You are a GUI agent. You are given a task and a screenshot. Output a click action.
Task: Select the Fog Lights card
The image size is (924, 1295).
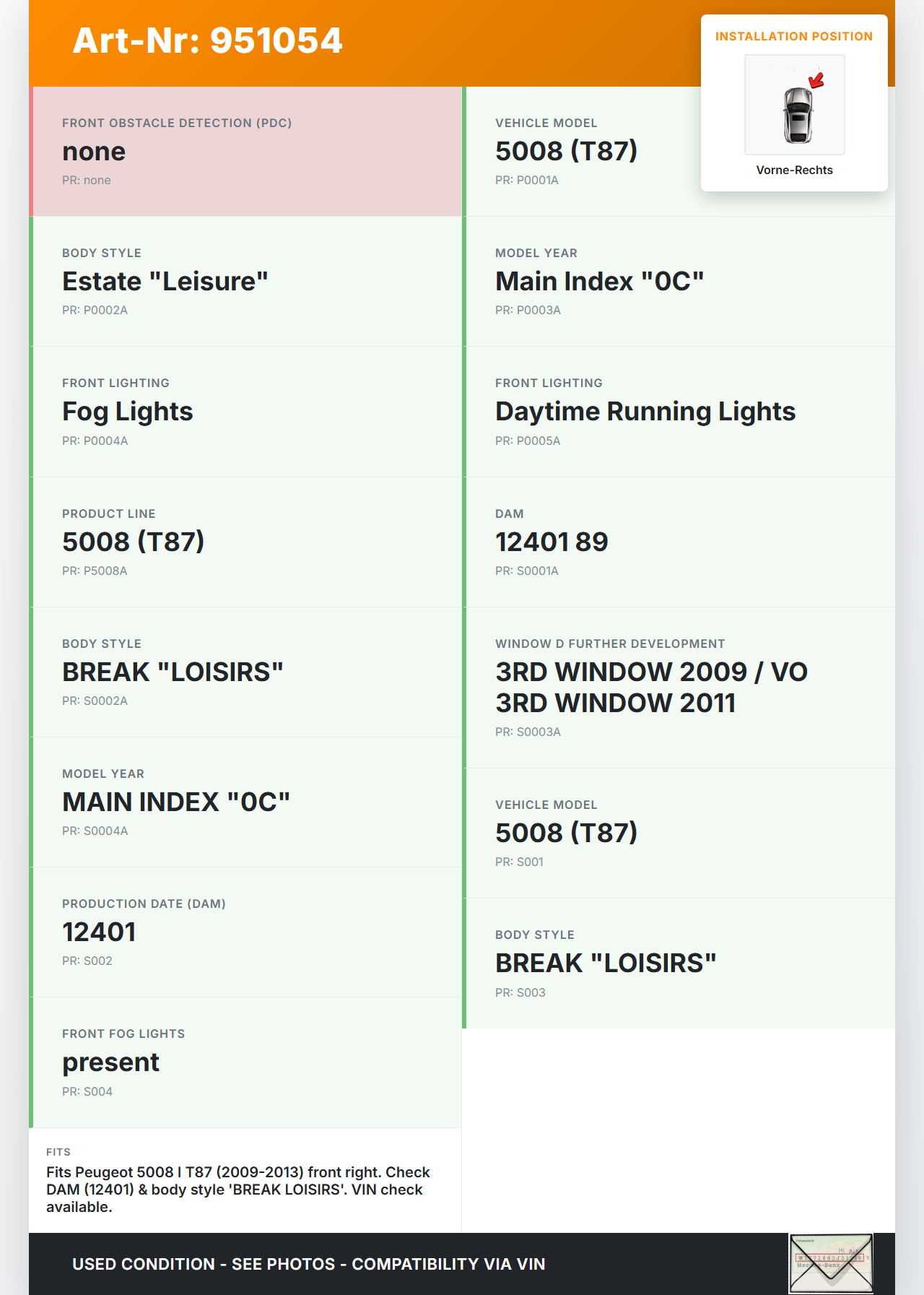pyautogui.click(x=247, y=412)
